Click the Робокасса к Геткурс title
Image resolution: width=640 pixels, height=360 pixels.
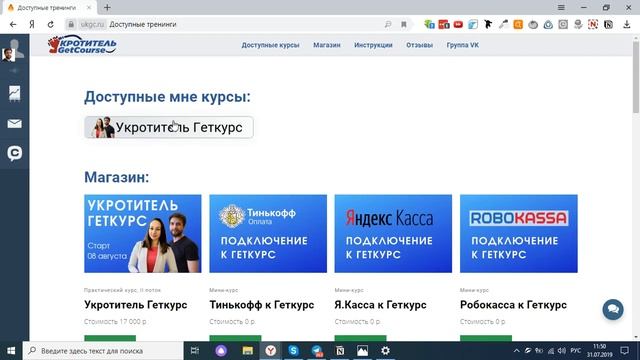pyautogui.click(x=513, y=304)
